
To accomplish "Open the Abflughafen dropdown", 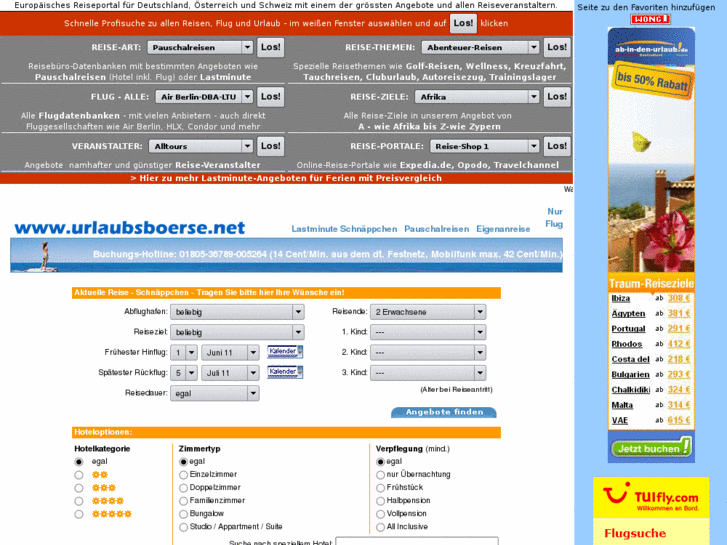I will 237,312.
